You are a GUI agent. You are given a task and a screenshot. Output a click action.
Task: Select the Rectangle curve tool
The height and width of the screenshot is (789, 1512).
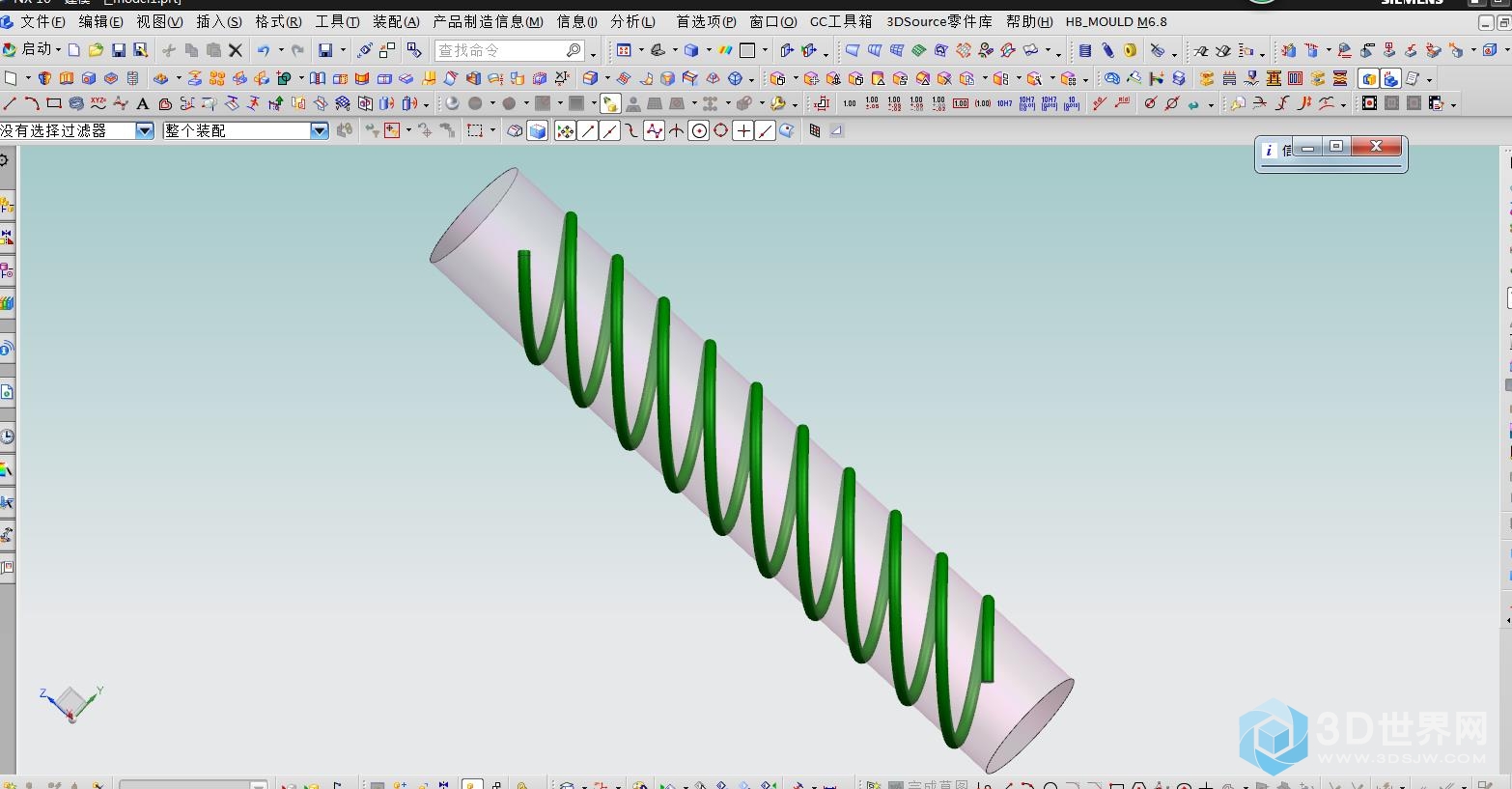tap(54, 103)
